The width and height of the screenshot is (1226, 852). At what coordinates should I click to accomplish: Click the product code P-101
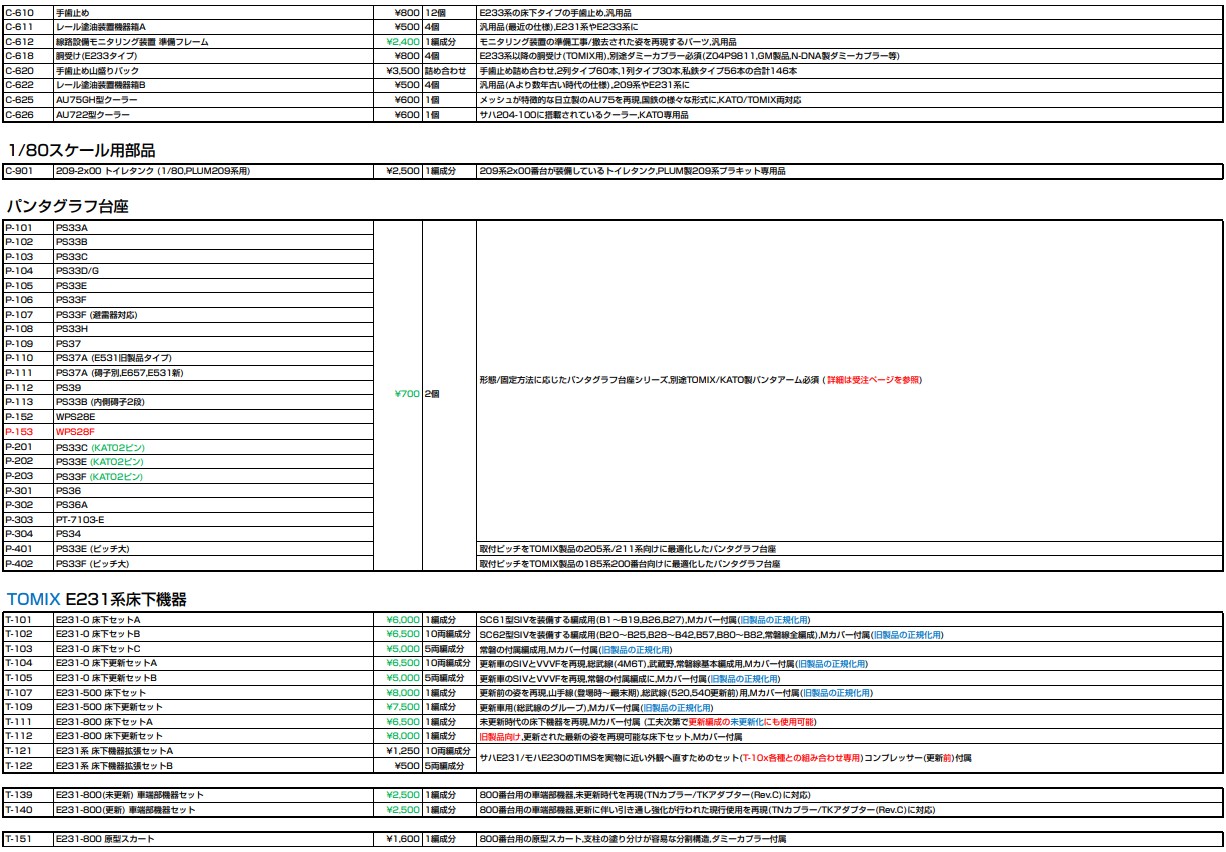pyautogui.click(x=19, y=228)
